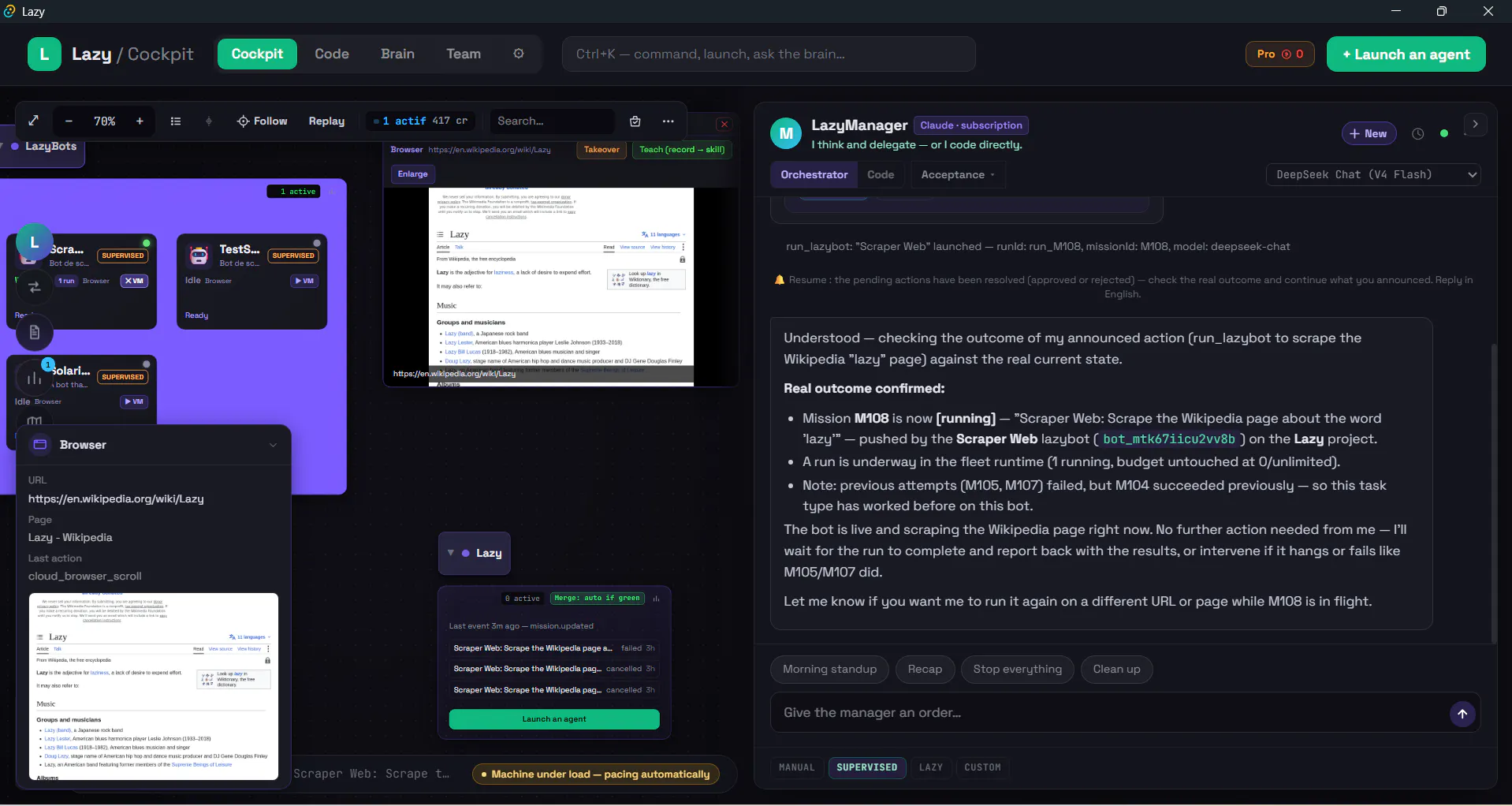Zoom in canvas with plus button
The width and height of the screenshot is (1512, 806).
coord(140,121)
